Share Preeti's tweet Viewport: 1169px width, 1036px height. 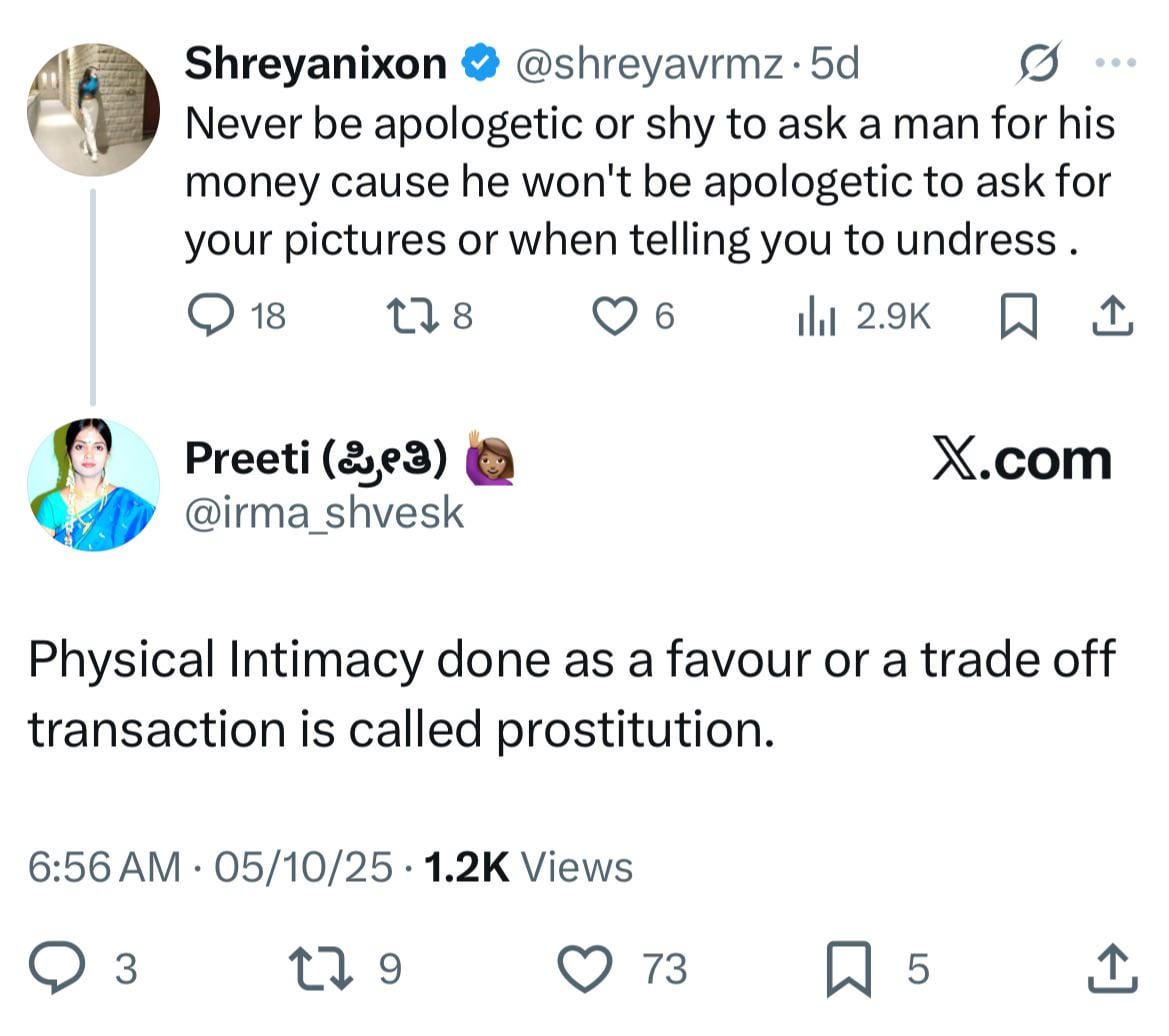pos(1111,968)
